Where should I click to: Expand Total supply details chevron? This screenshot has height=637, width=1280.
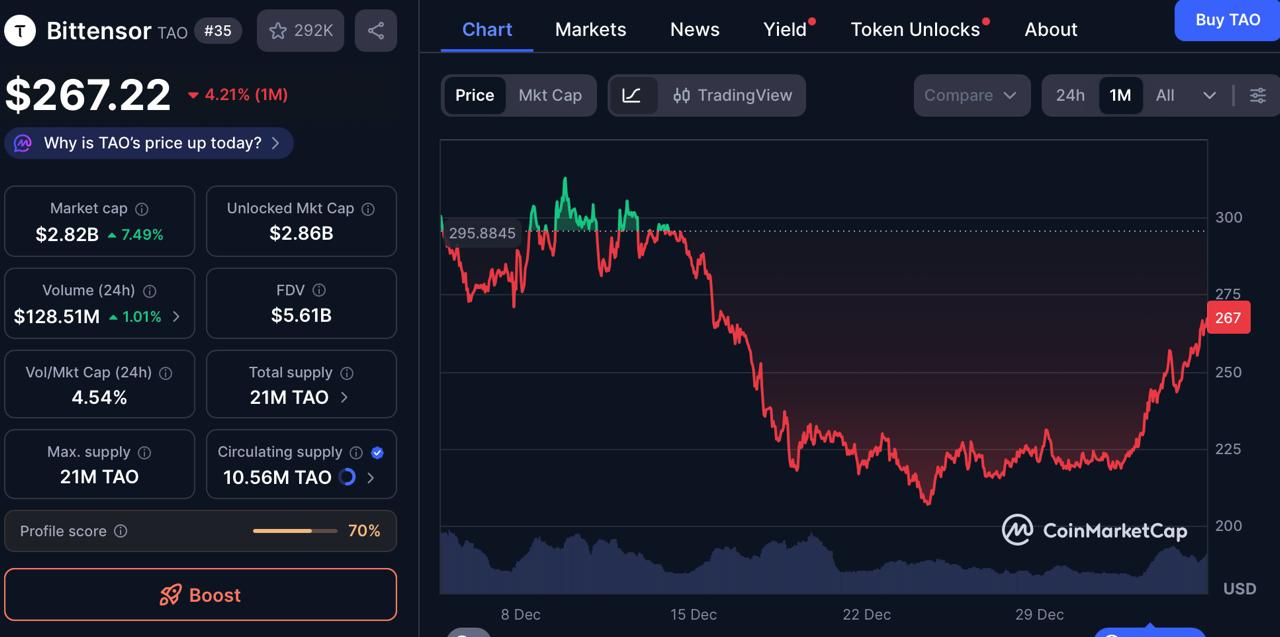(343, 397)
